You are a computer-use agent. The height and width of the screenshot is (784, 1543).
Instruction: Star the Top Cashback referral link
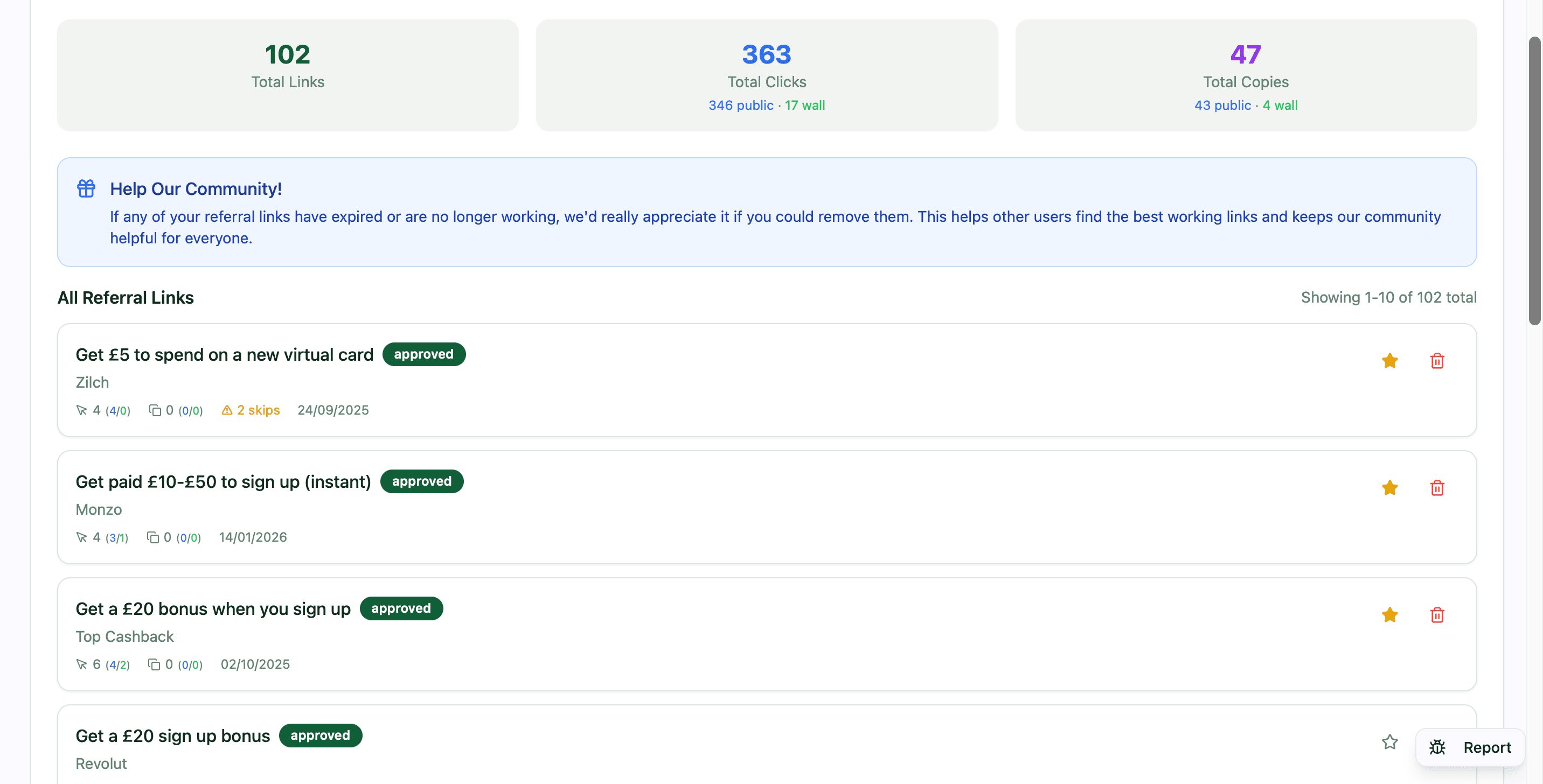[x=1389, y=614]
